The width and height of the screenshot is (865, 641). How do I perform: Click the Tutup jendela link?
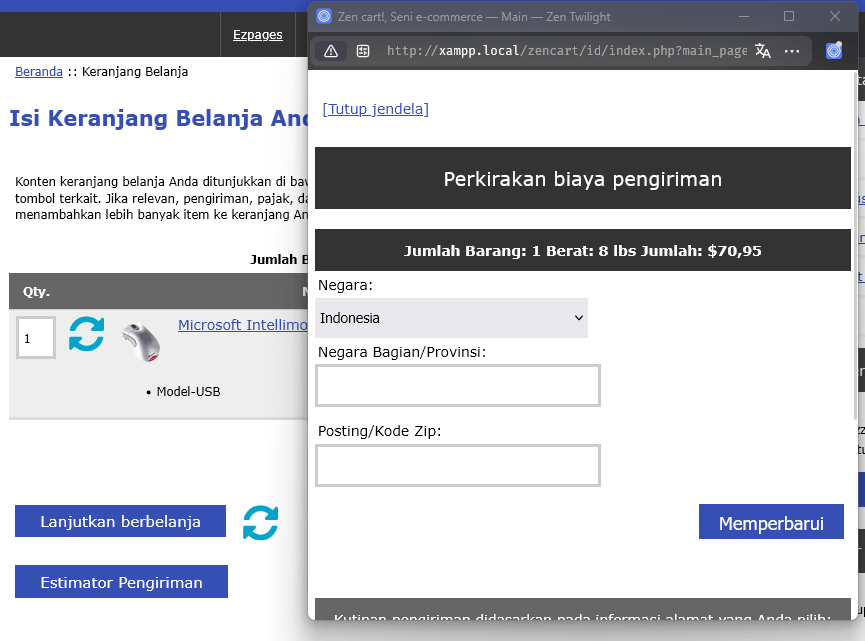(376, 109)
